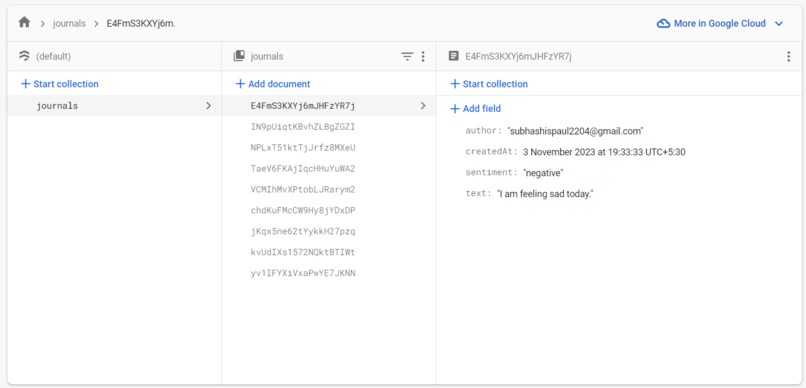Click the document icon beside E4FmS3KXYj6mJHFzYR7j header
Screen dimensions: 806x388
coord(453,56)
